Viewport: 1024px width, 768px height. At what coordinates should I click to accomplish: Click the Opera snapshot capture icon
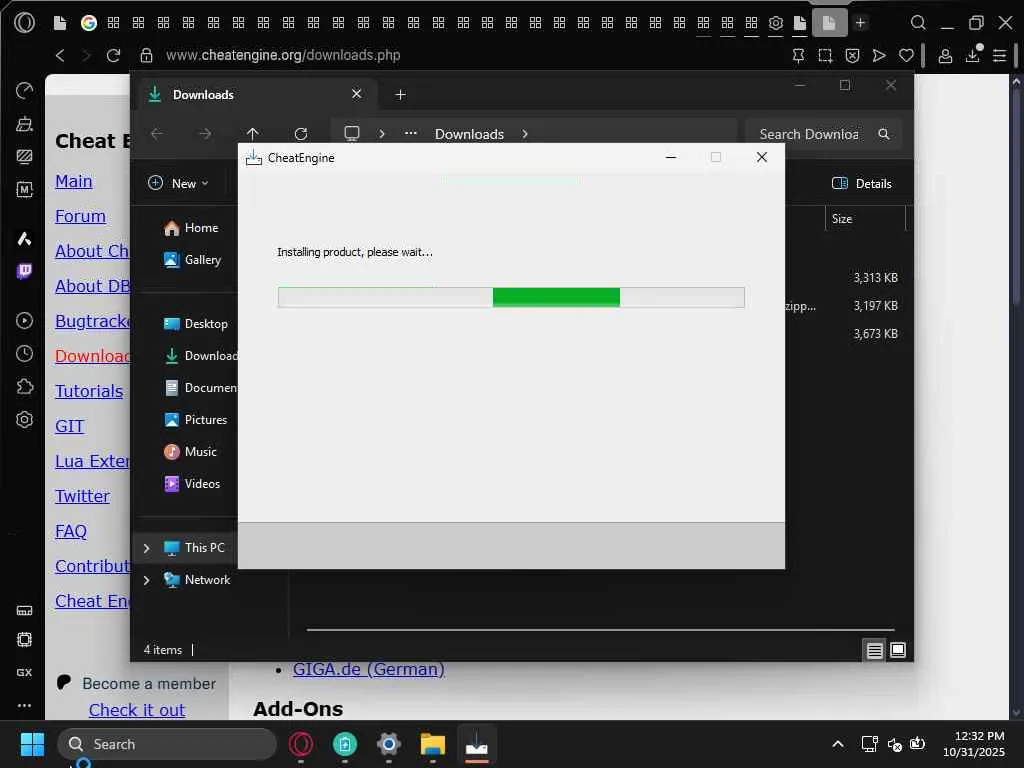click(x=825, y=56)
